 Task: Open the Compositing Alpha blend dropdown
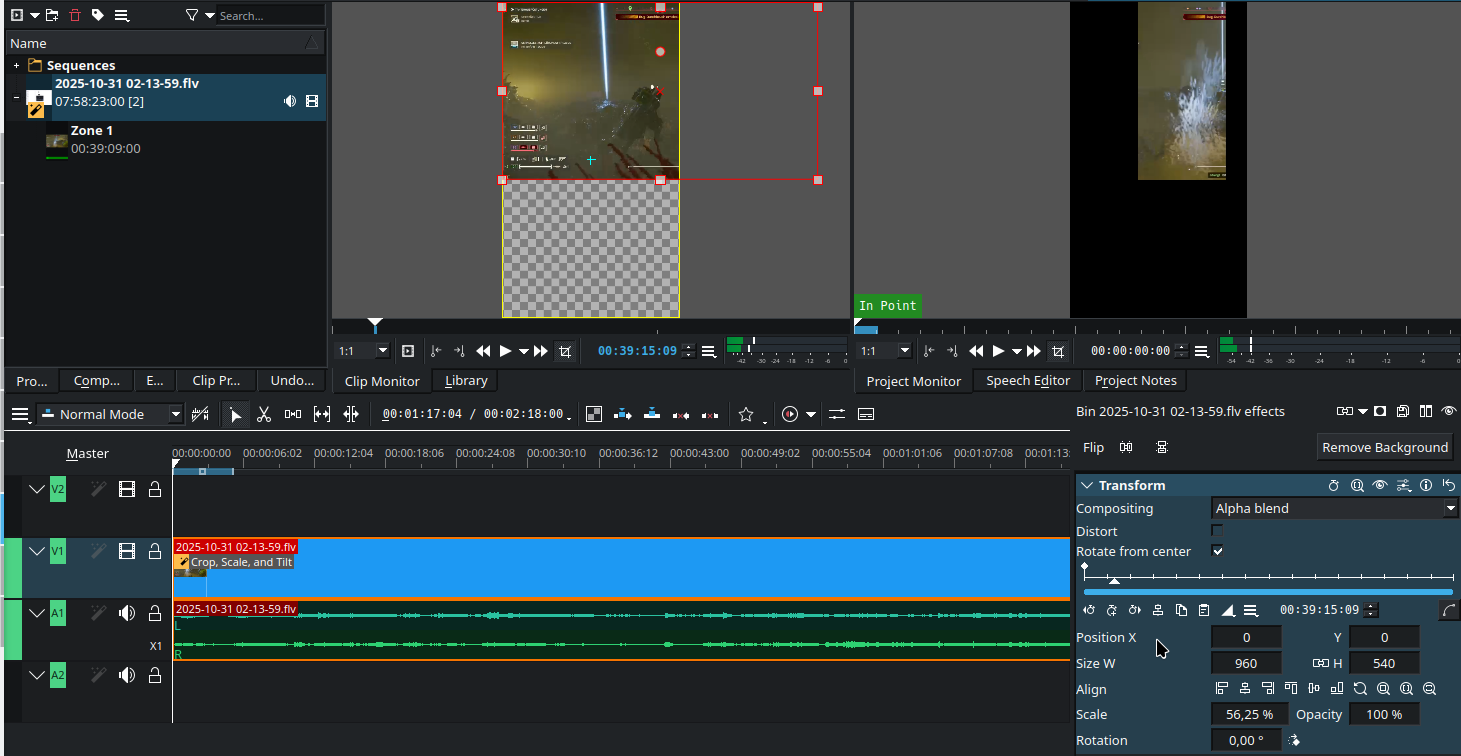(x=1335, y=508)
